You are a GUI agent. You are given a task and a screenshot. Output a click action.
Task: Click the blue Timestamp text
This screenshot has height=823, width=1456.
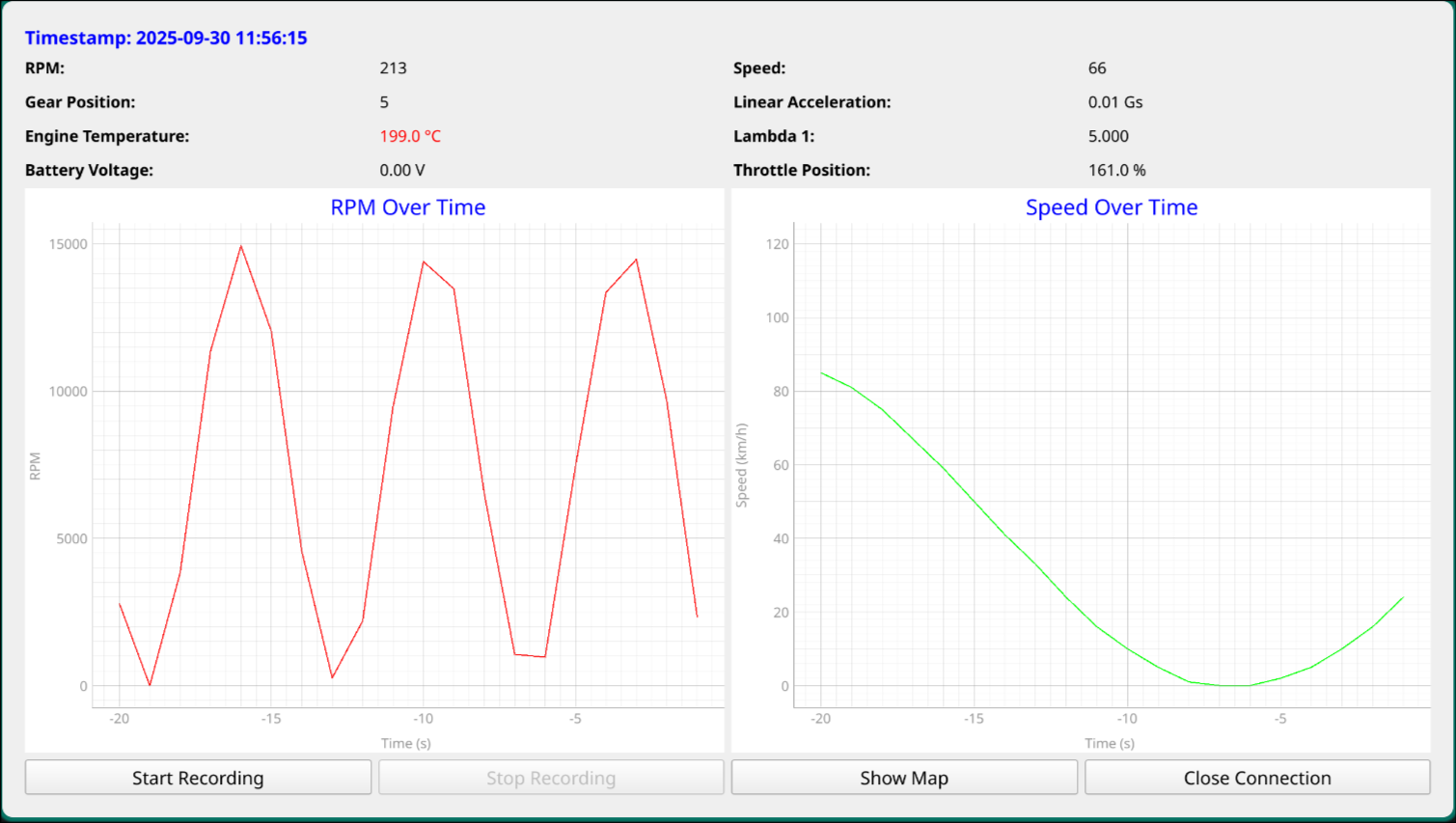[x=166, y=38]
